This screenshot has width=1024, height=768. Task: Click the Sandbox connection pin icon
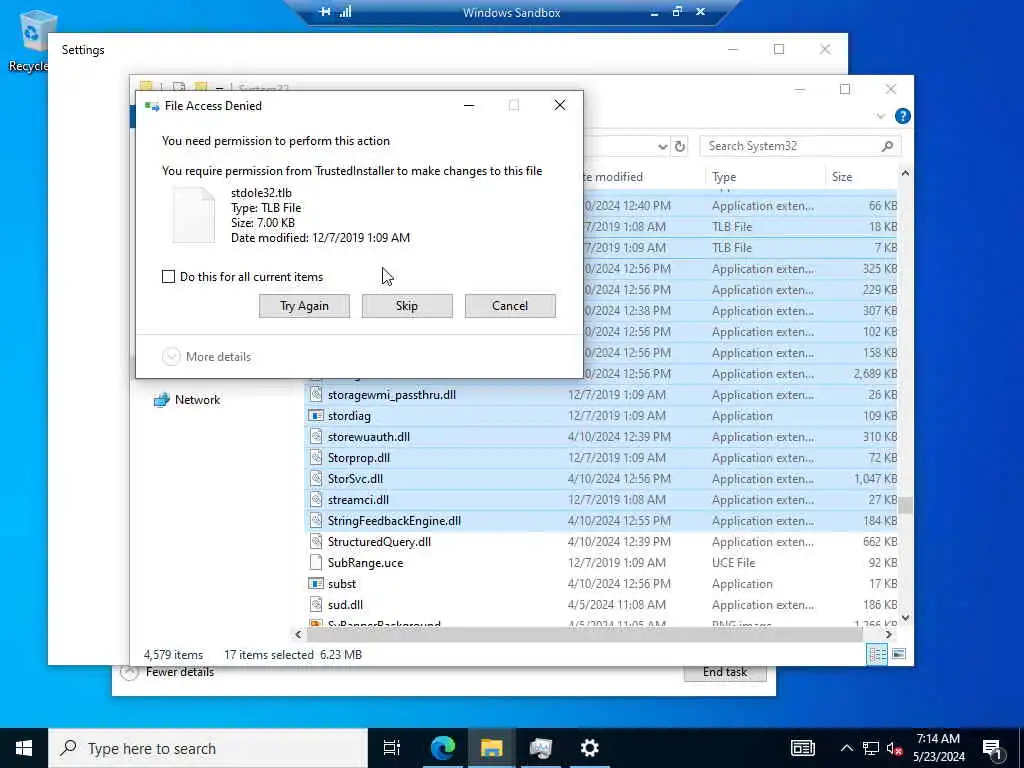point(325,12)
